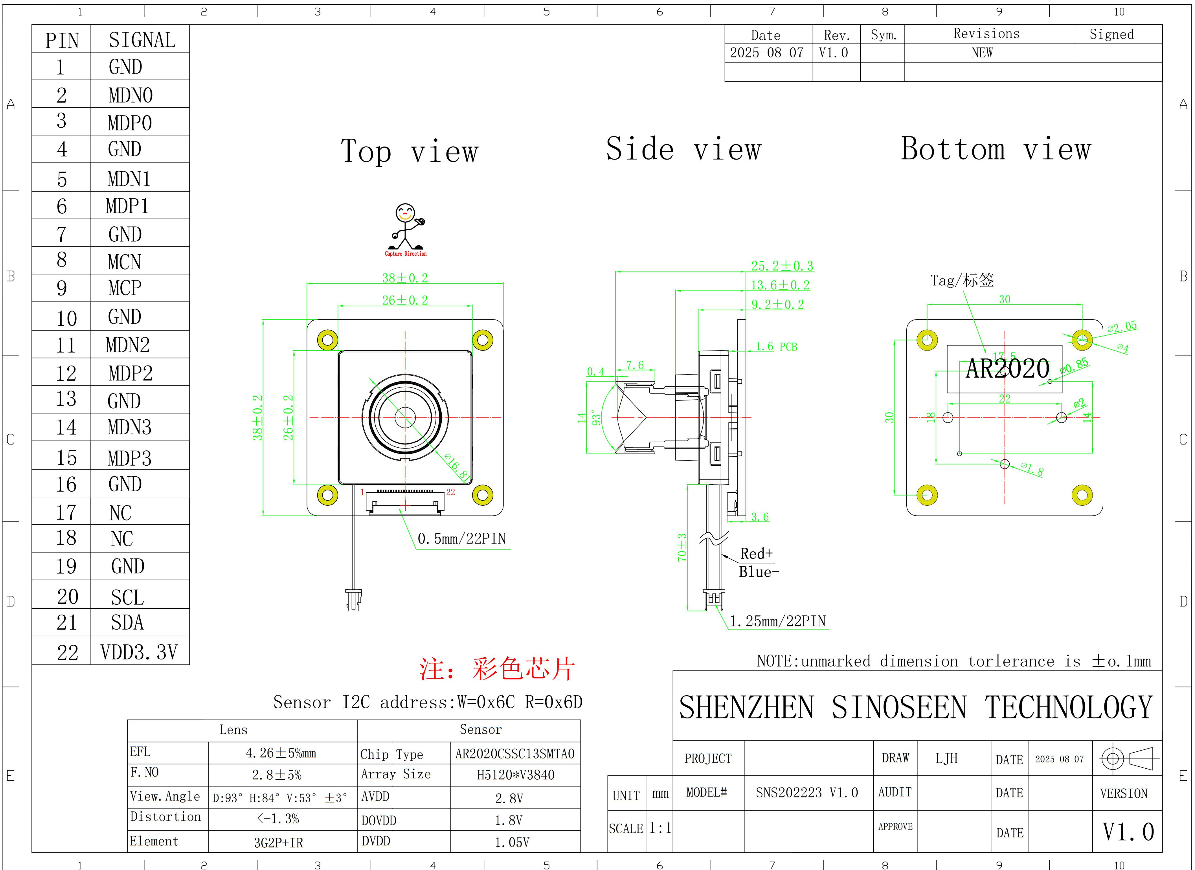Select the Sensor I2C address line
Screen dimensions: 1195x870
coord(427,702)
